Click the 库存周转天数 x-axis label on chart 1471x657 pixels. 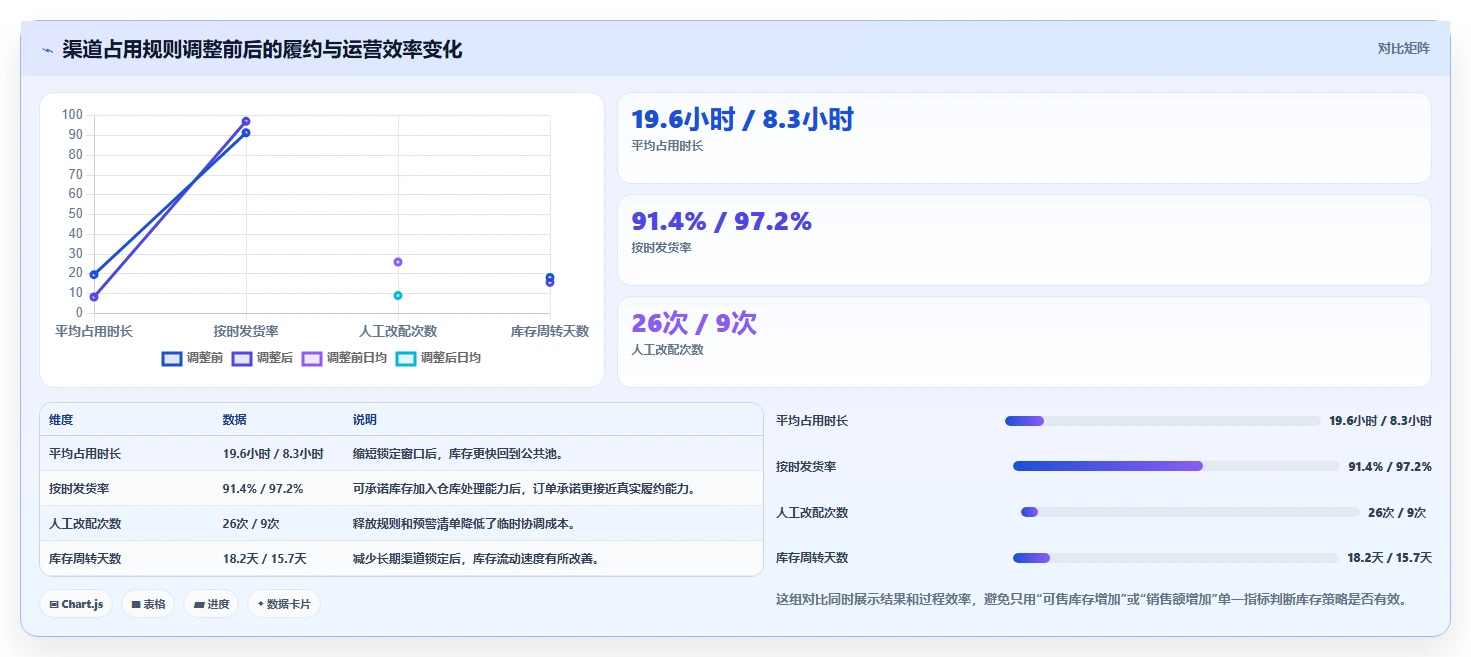coord(550,331)
